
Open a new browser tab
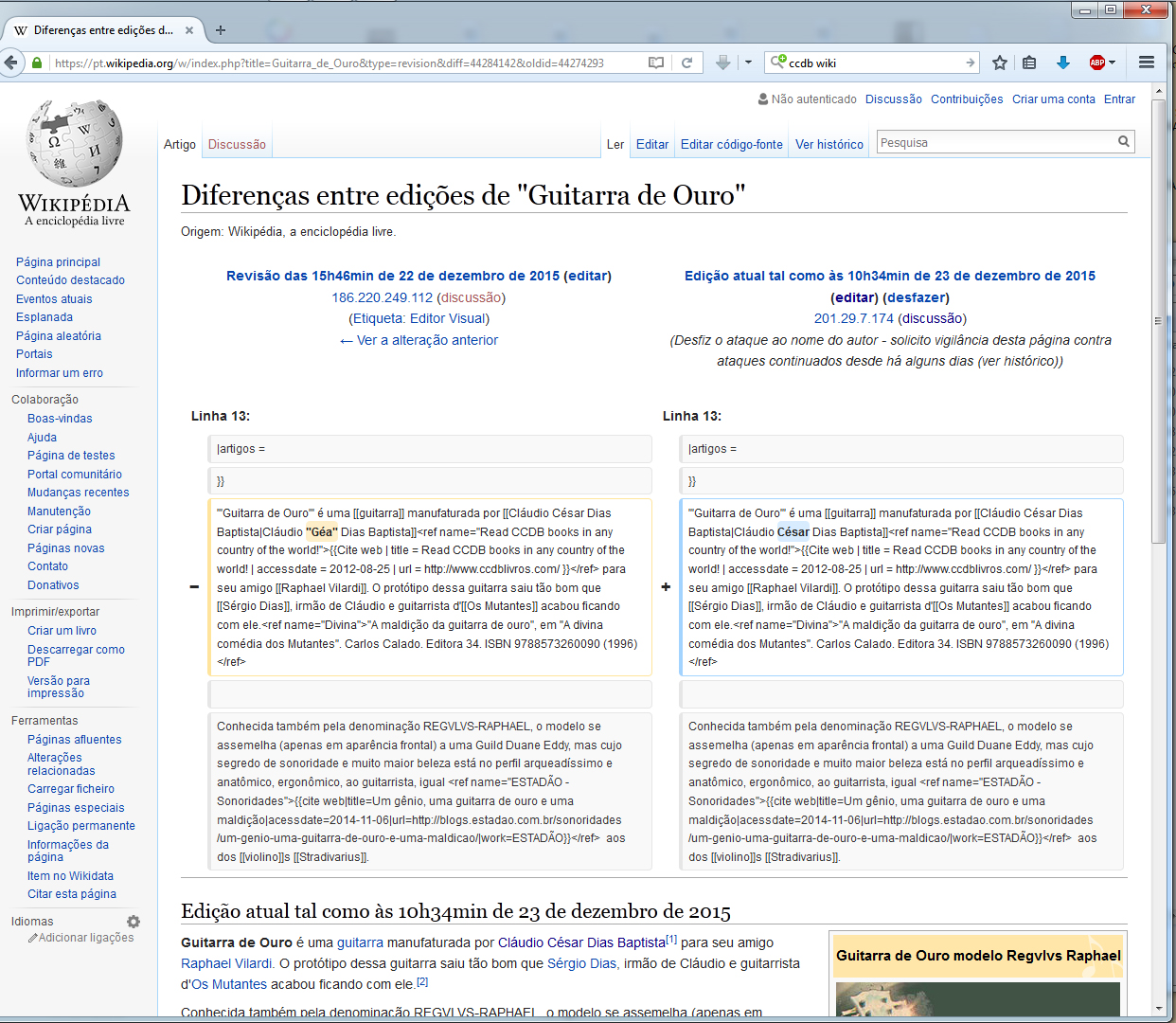pos(221,30)
